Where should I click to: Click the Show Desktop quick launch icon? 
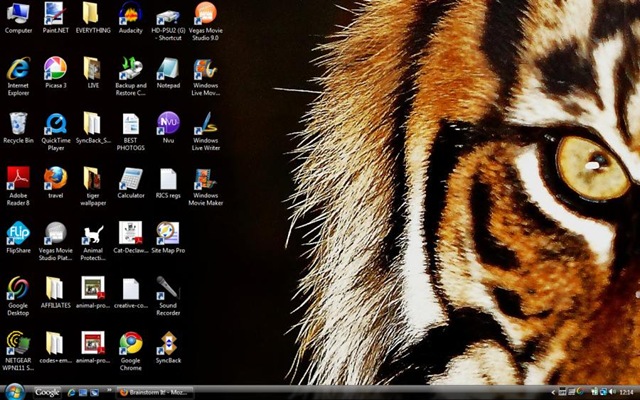click(83, 393)
